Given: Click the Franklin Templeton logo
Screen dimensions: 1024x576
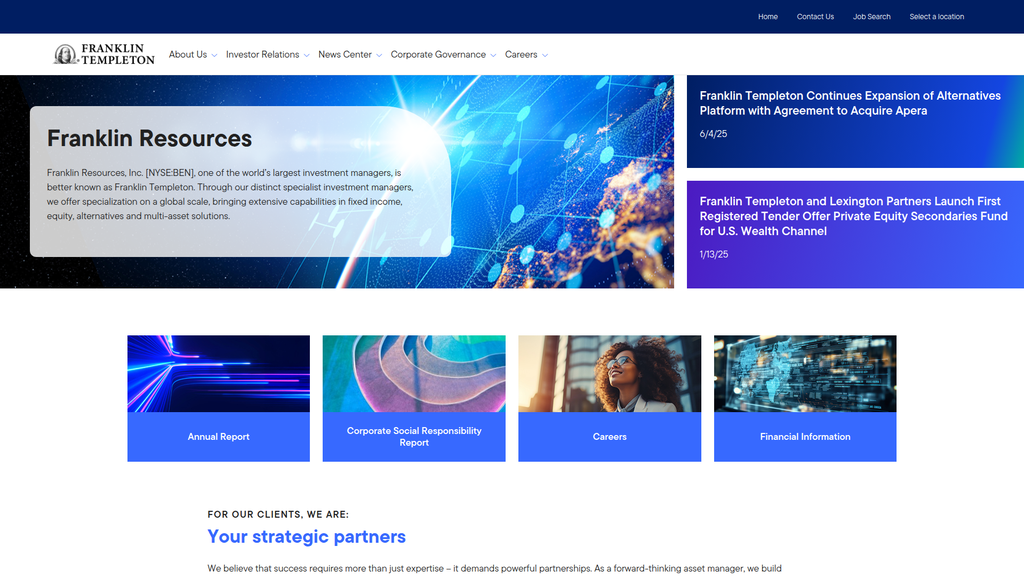Looking at the screenshot, I should coord(104,54).
